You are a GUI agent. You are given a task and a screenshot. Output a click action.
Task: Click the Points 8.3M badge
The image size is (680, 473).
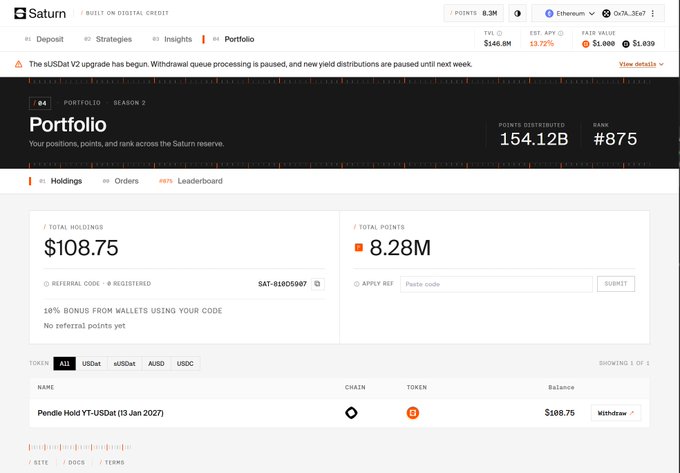pos(474,13)
